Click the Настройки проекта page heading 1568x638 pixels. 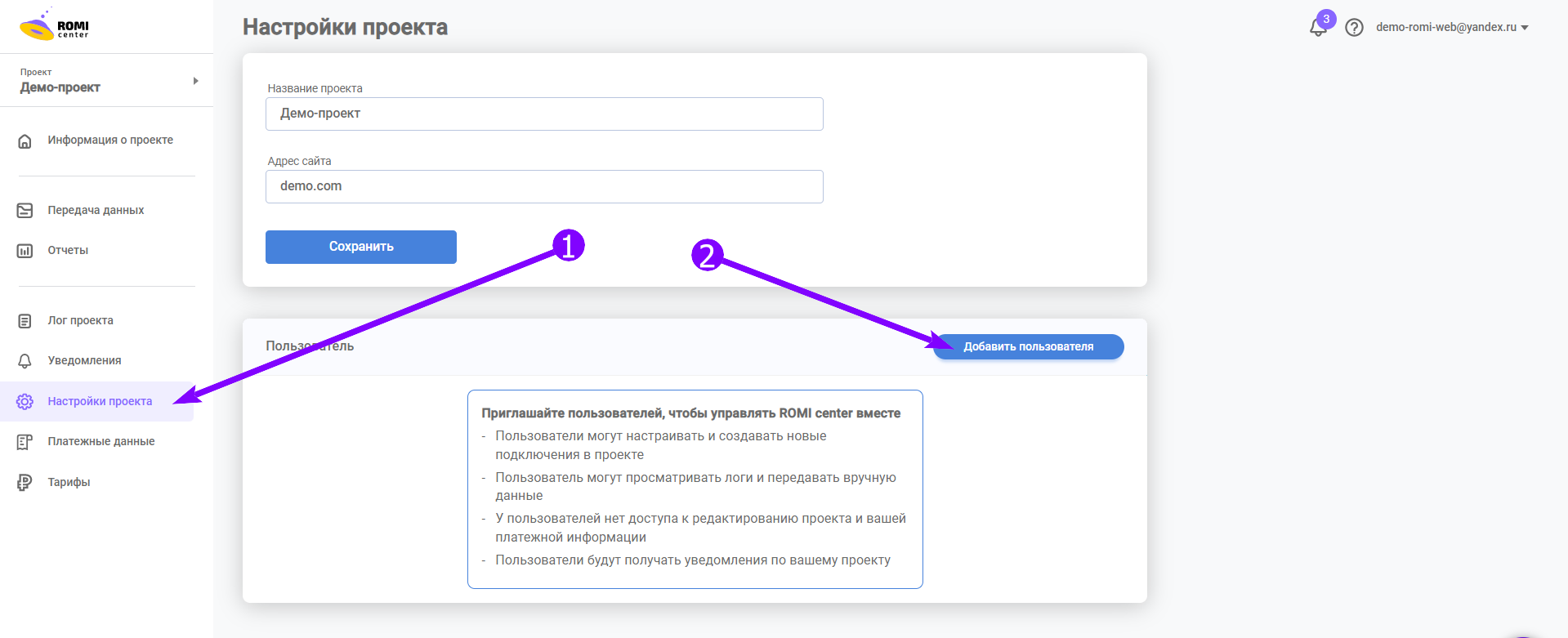[x=345, y=27]
